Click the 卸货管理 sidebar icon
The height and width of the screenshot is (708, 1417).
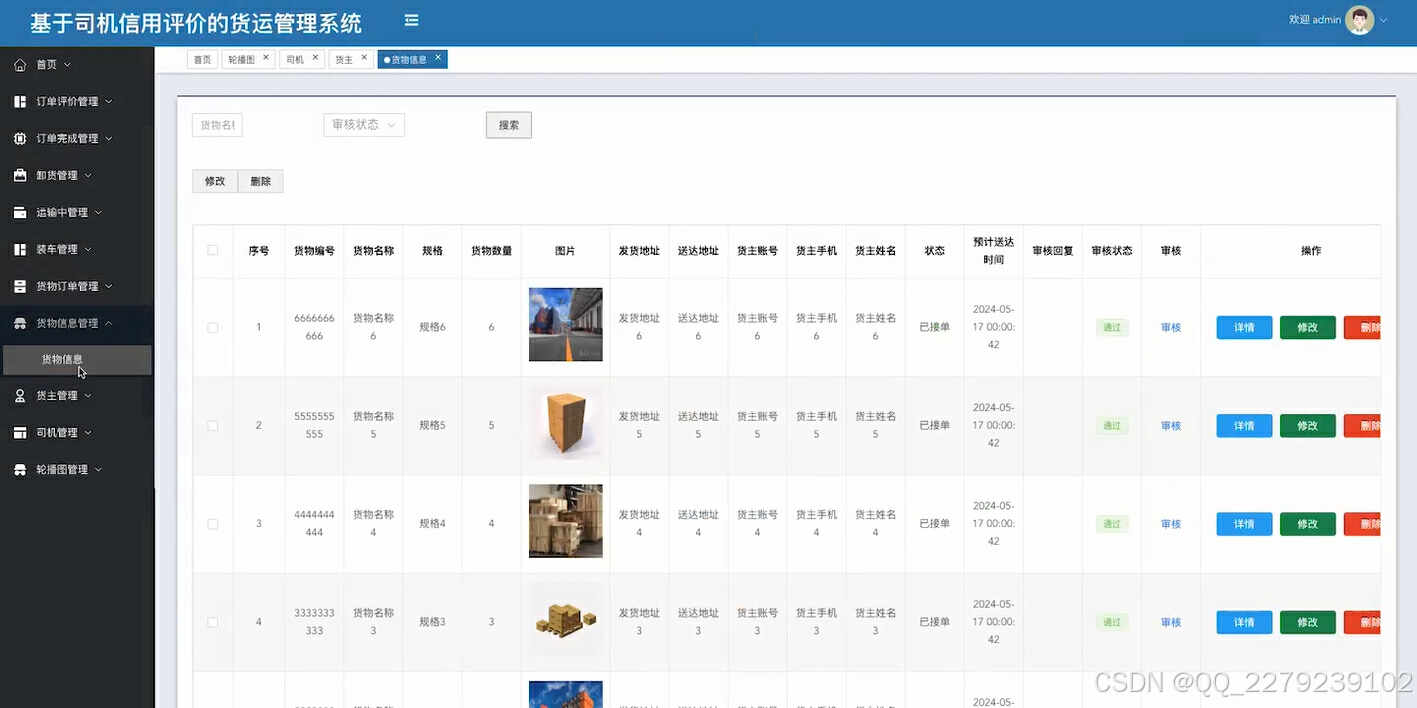(x=20, y=175)
